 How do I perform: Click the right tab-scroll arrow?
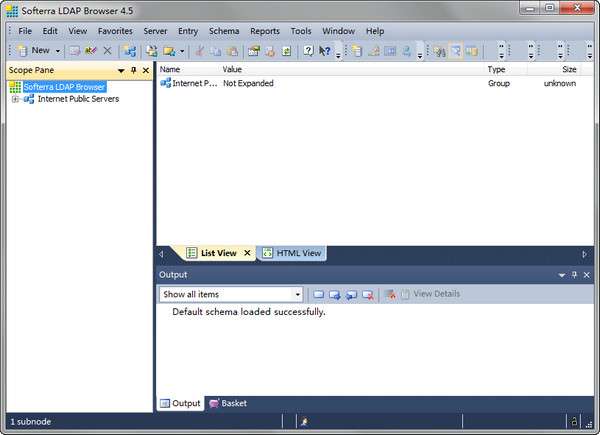pyautogui.click(x=584, y=254)
